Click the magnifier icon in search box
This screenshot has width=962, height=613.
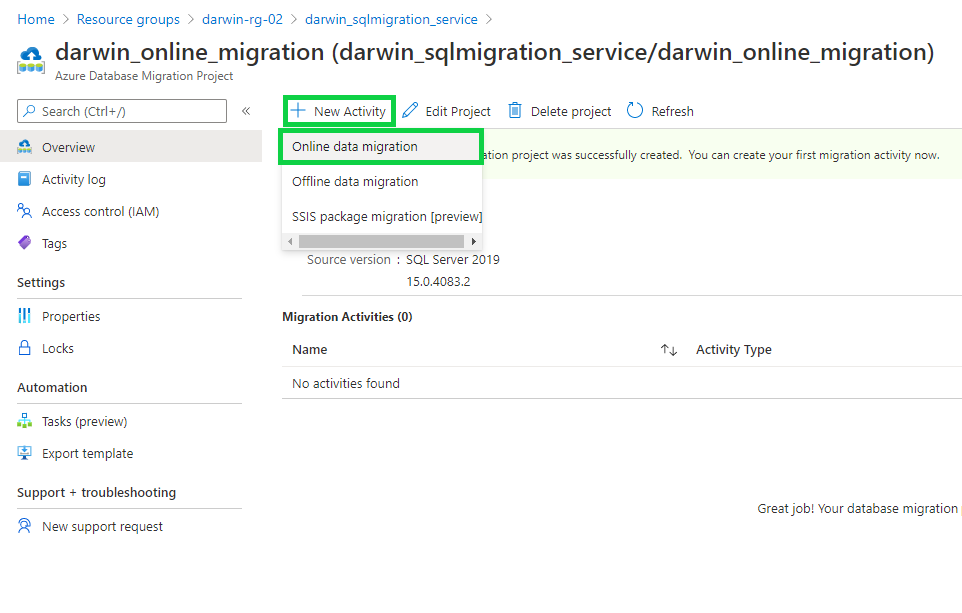tap(29, 111)
